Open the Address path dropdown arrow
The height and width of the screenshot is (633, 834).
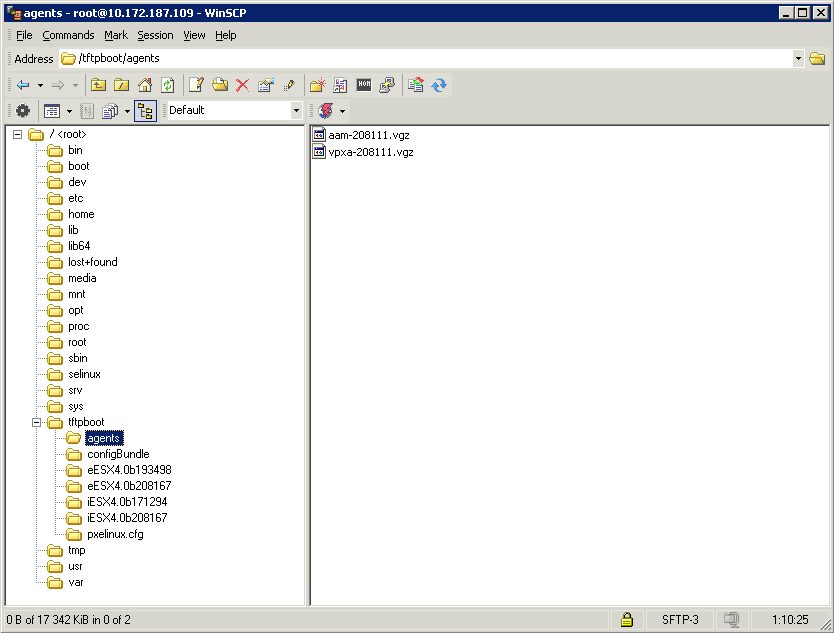(798, 58)
